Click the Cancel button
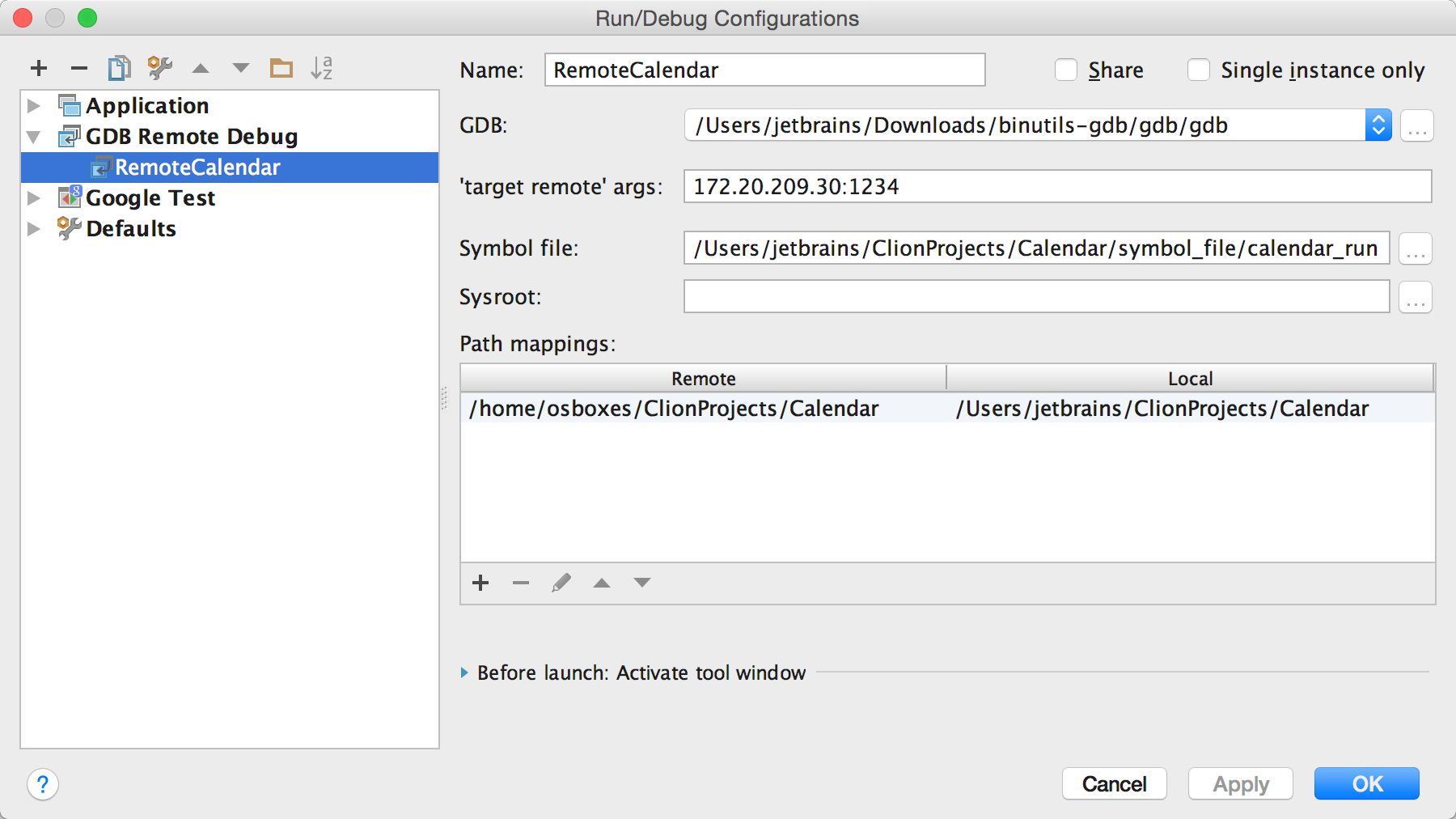The height and width of the screenshot is (819, 1456). pyautogui.click(x=1114, y=783)
